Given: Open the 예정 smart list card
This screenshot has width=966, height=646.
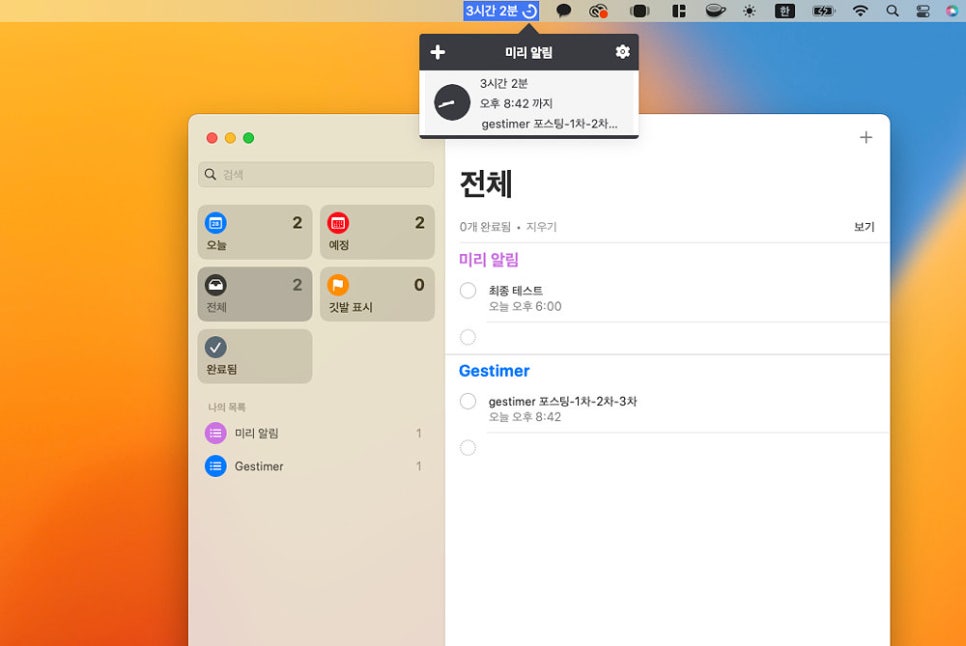Looking at the screenshot, I should (377, 232).
